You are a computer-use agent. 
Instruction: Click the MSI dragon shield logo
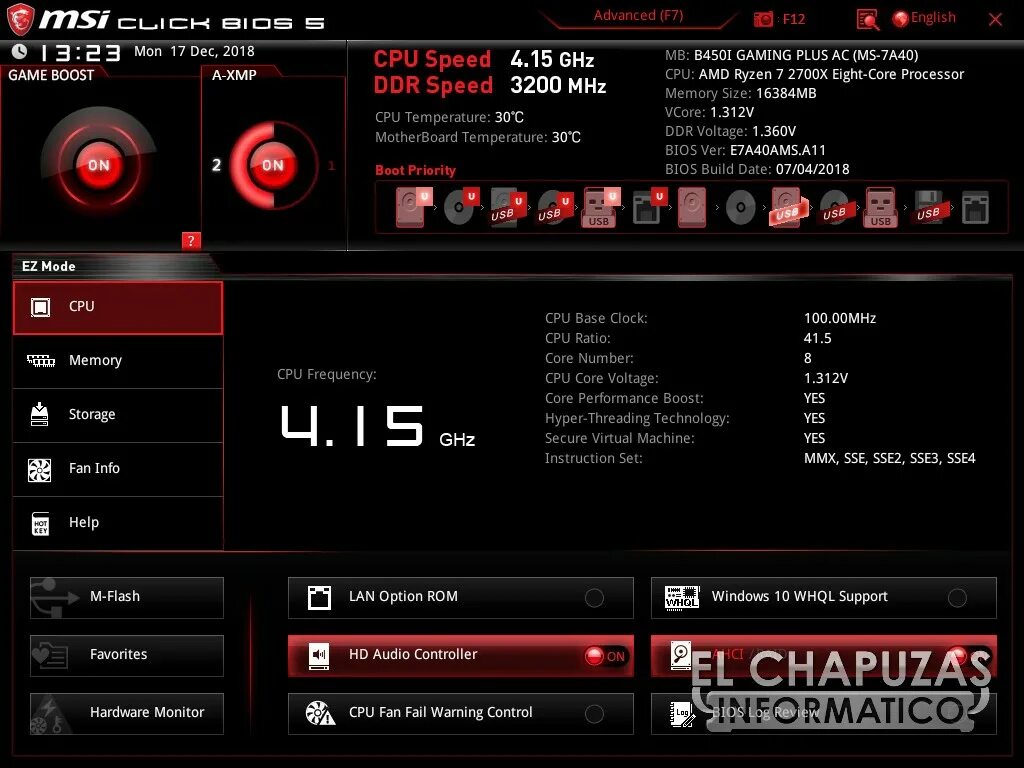coord(20,20)
